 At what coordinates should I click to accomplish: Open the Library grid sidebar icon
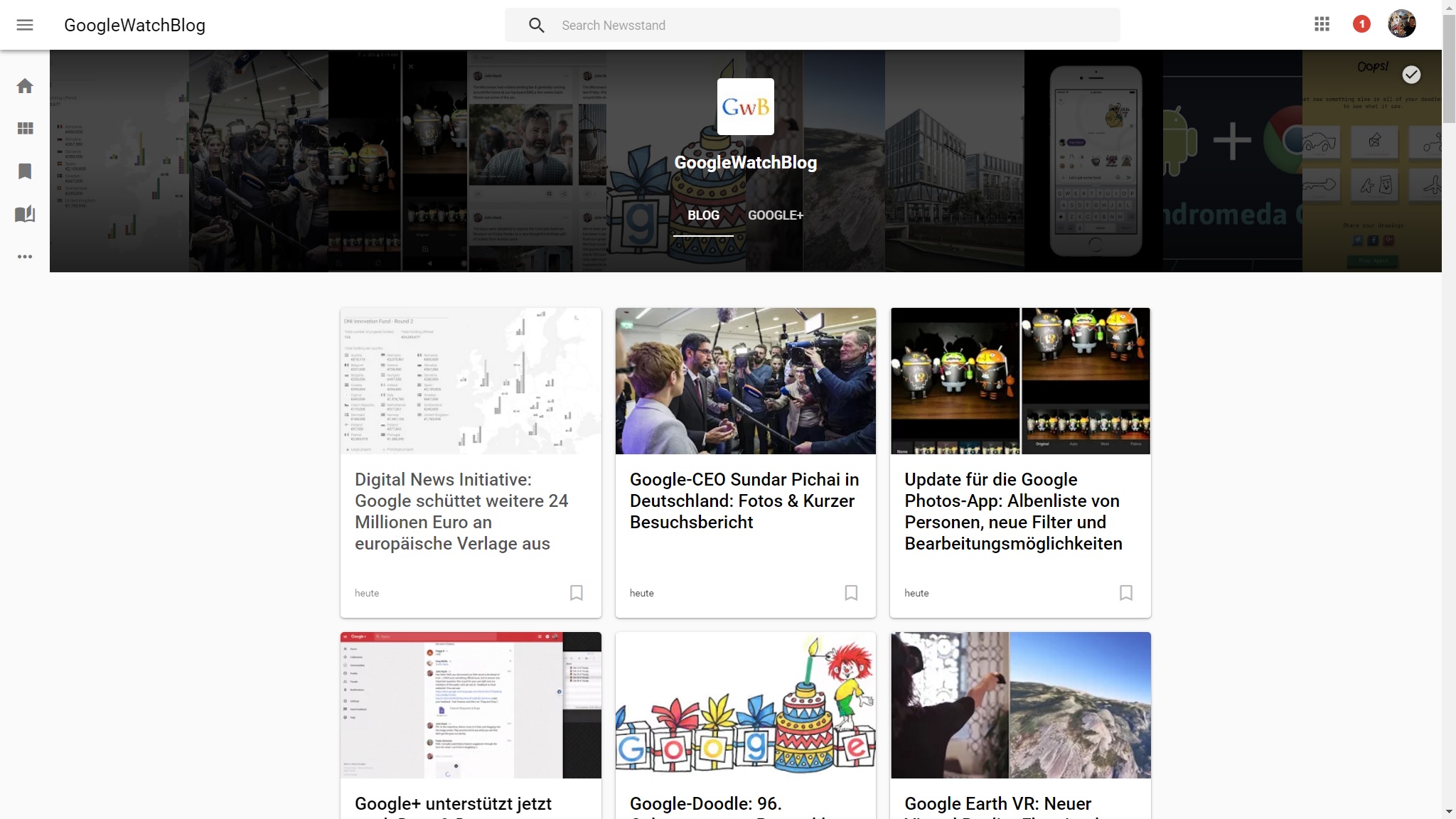[x=25, y=129]
